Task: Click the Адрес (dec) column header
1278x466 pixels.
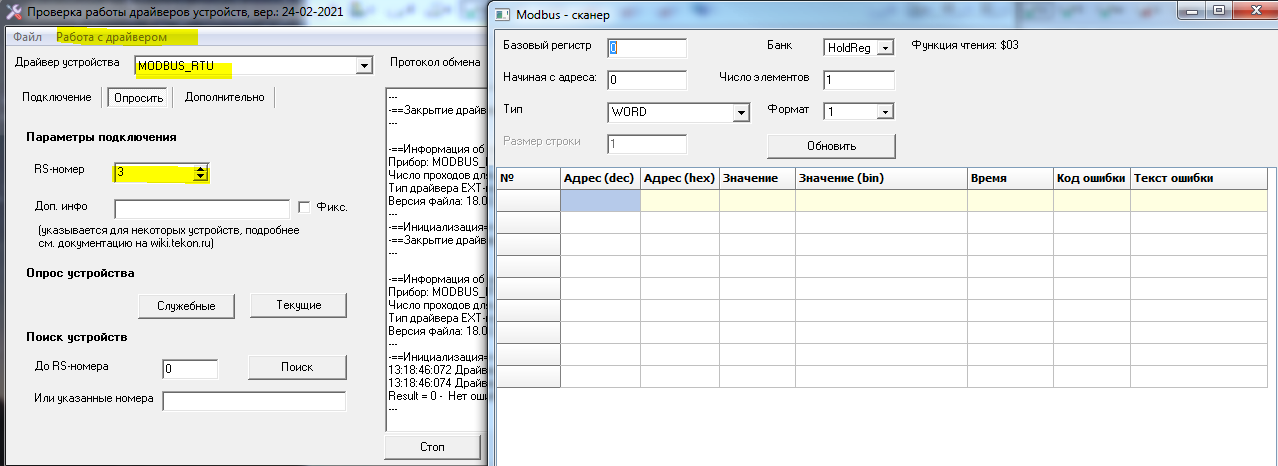Action: click(600, 178)
